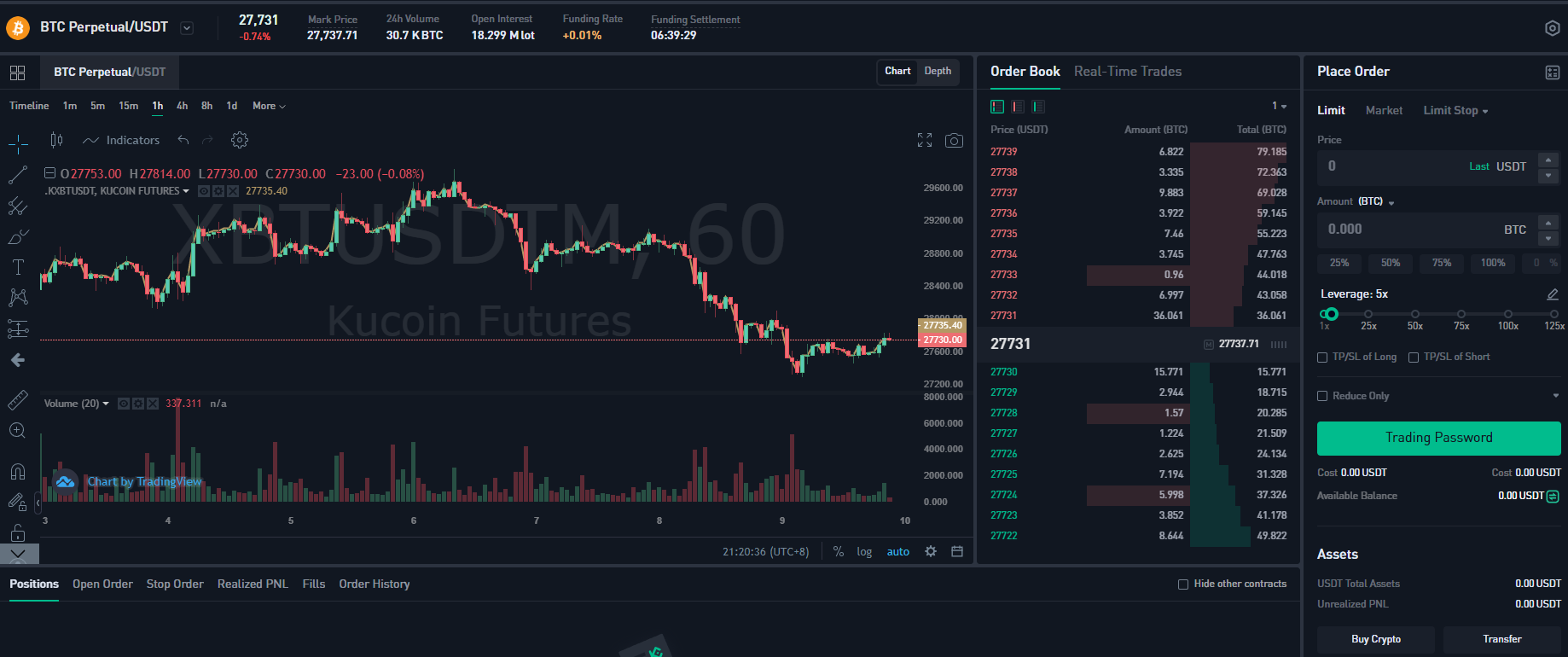Select the zoom in tool

[18, 431]
